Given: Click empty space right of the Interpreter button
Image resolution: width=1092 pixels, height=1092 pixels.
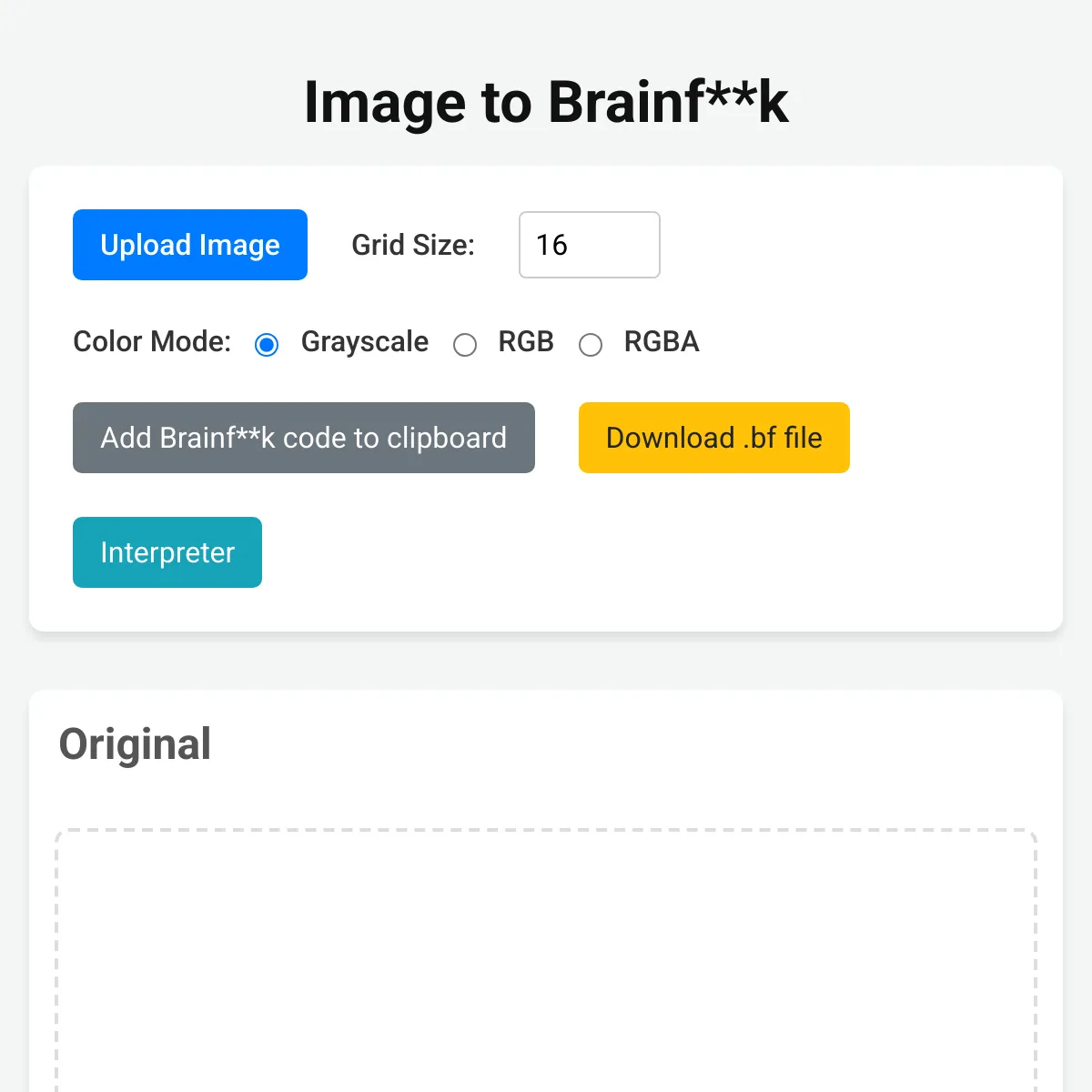Looking at the screenshot, I should tap(637, 552).
